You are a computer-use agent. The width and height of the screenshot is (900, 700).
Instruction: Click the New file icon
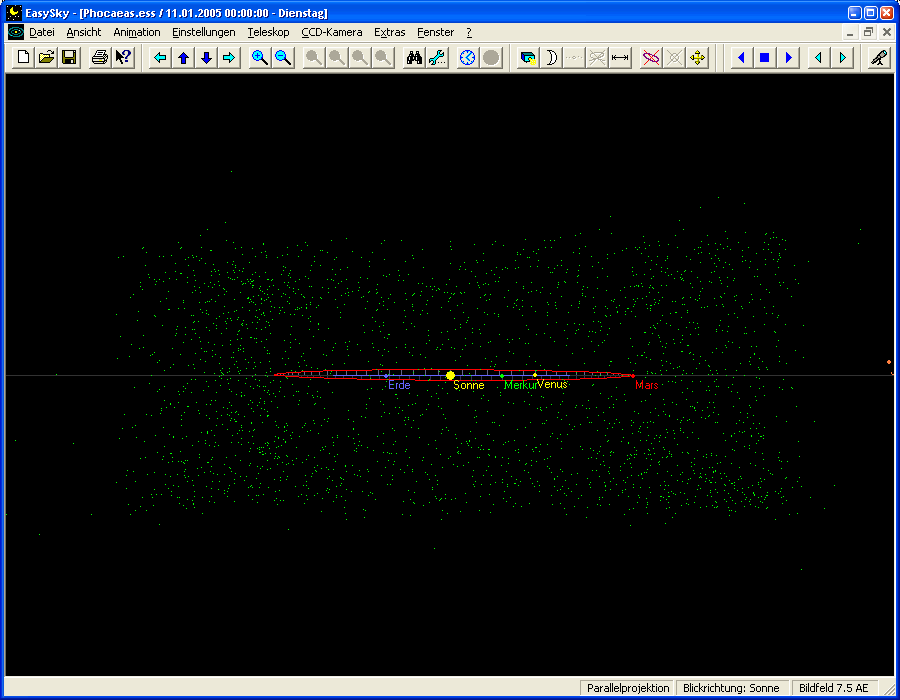[x=24, y=58]
